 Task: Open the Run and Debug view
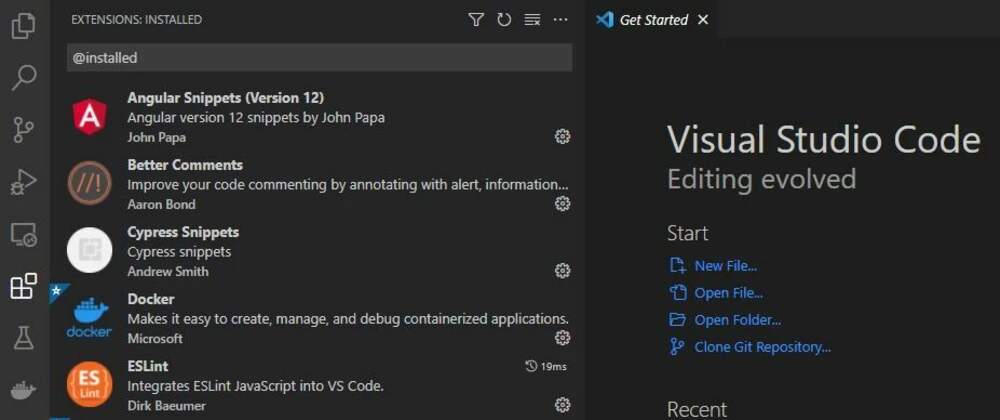24,182
